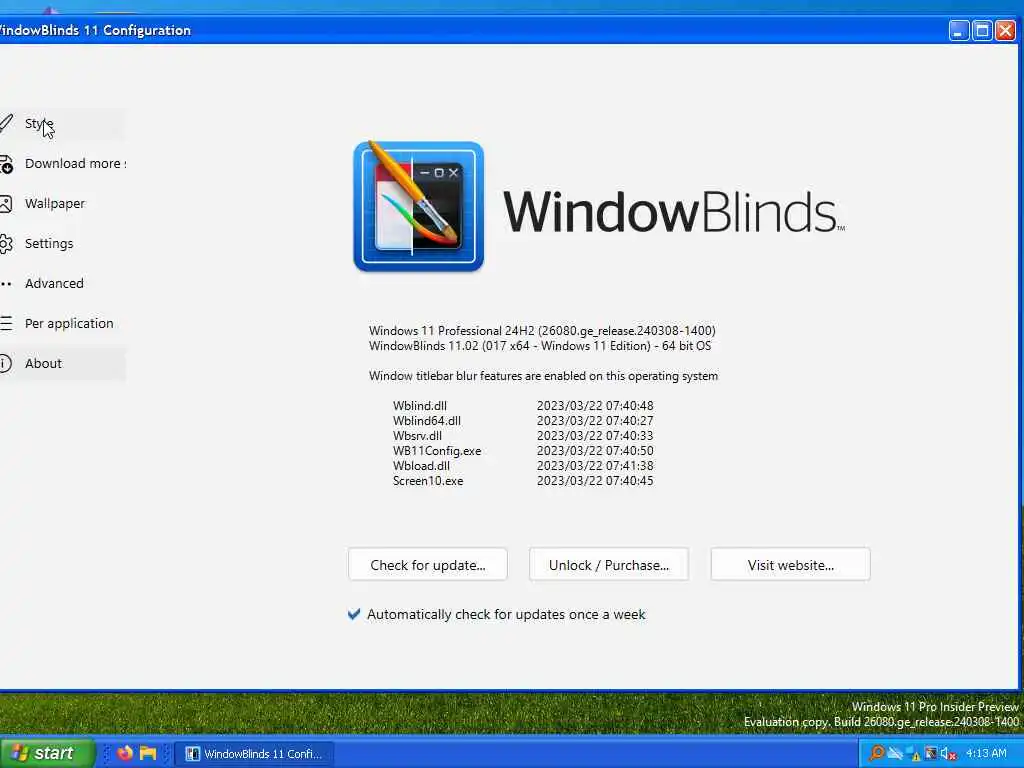Click orange magnifier tray icon
Viewport: 1024px width, 768px height.
876,754
